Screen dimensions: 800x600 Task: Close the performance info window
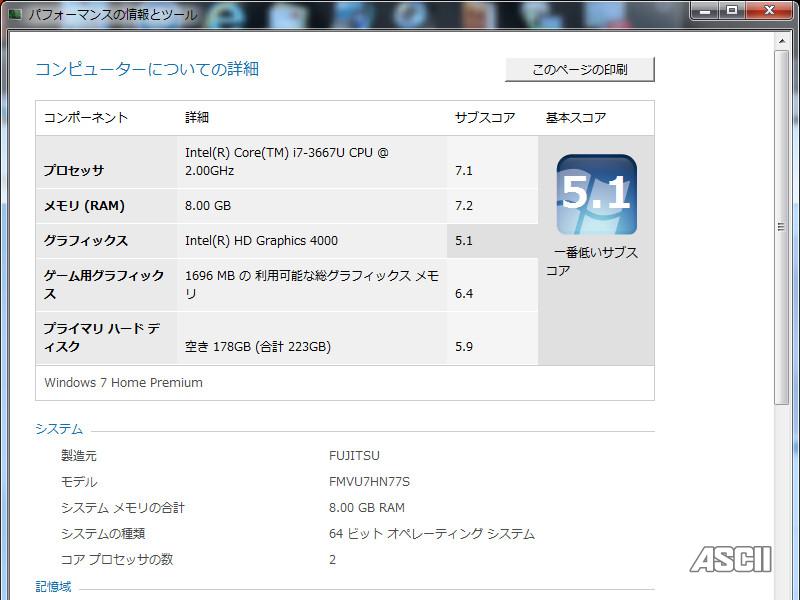pyautogui.click(x=770, y=11)
